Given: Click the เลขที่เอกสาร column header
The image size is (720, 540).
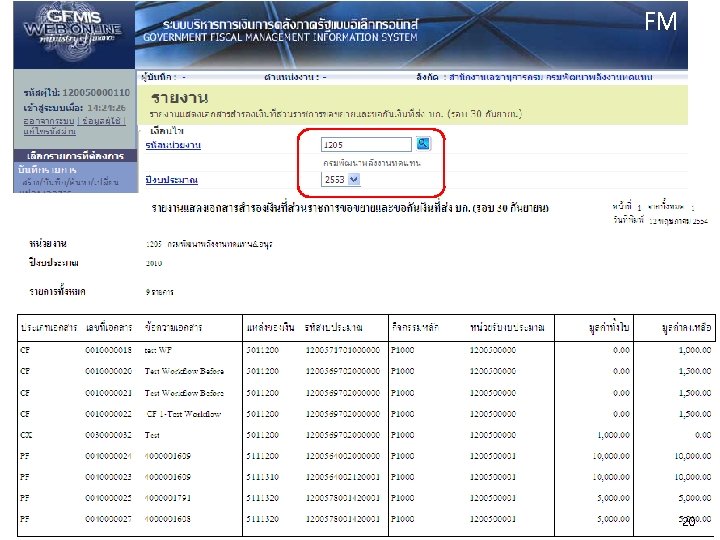Looking at the screenshot, I should tap(109, 328).
